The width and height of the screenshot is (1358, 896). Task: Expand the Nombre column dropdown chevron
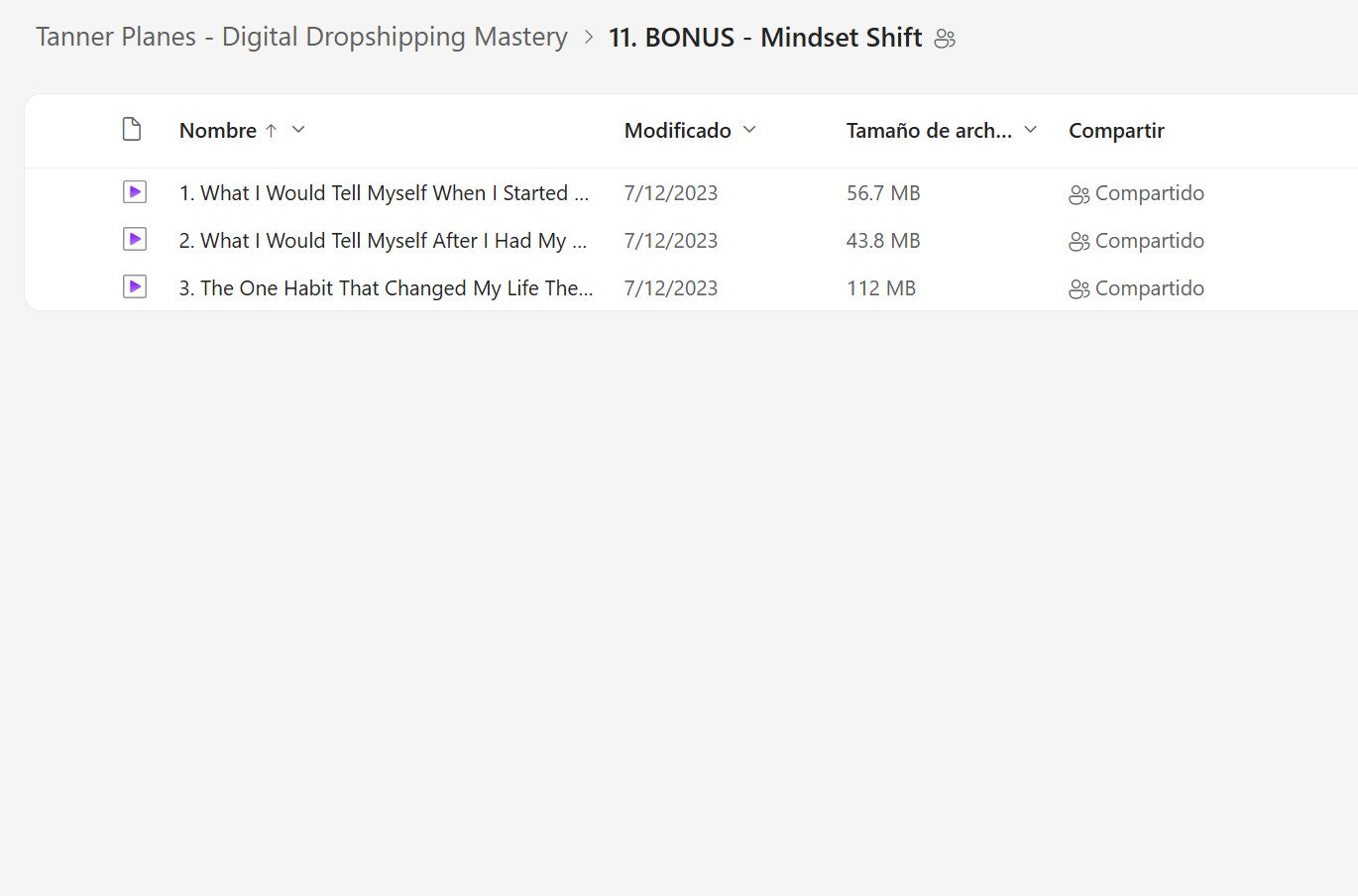[298, 130]
